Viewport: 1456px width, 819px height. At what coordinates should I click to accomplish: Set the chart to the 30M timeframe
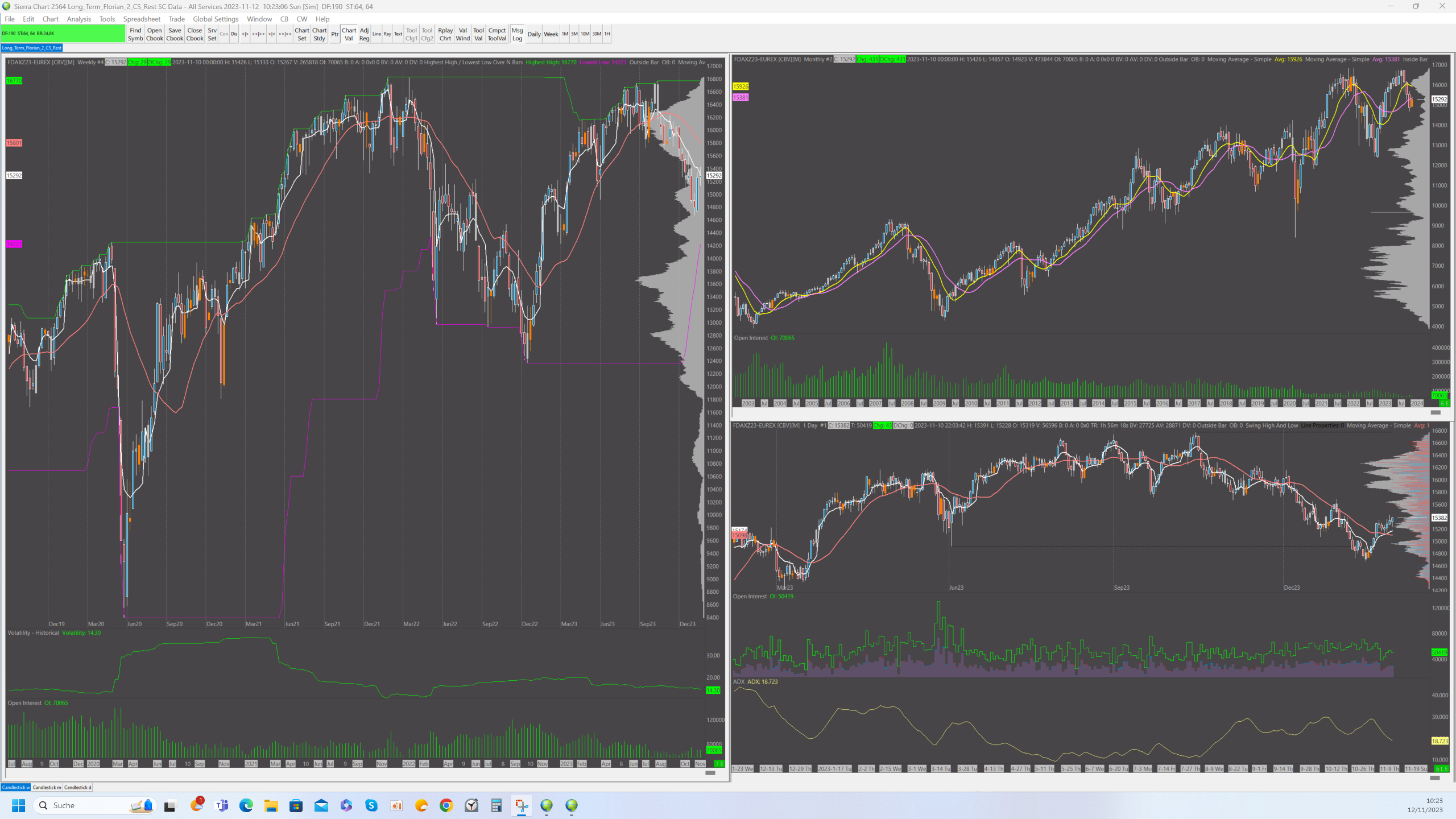click(596, 34)
